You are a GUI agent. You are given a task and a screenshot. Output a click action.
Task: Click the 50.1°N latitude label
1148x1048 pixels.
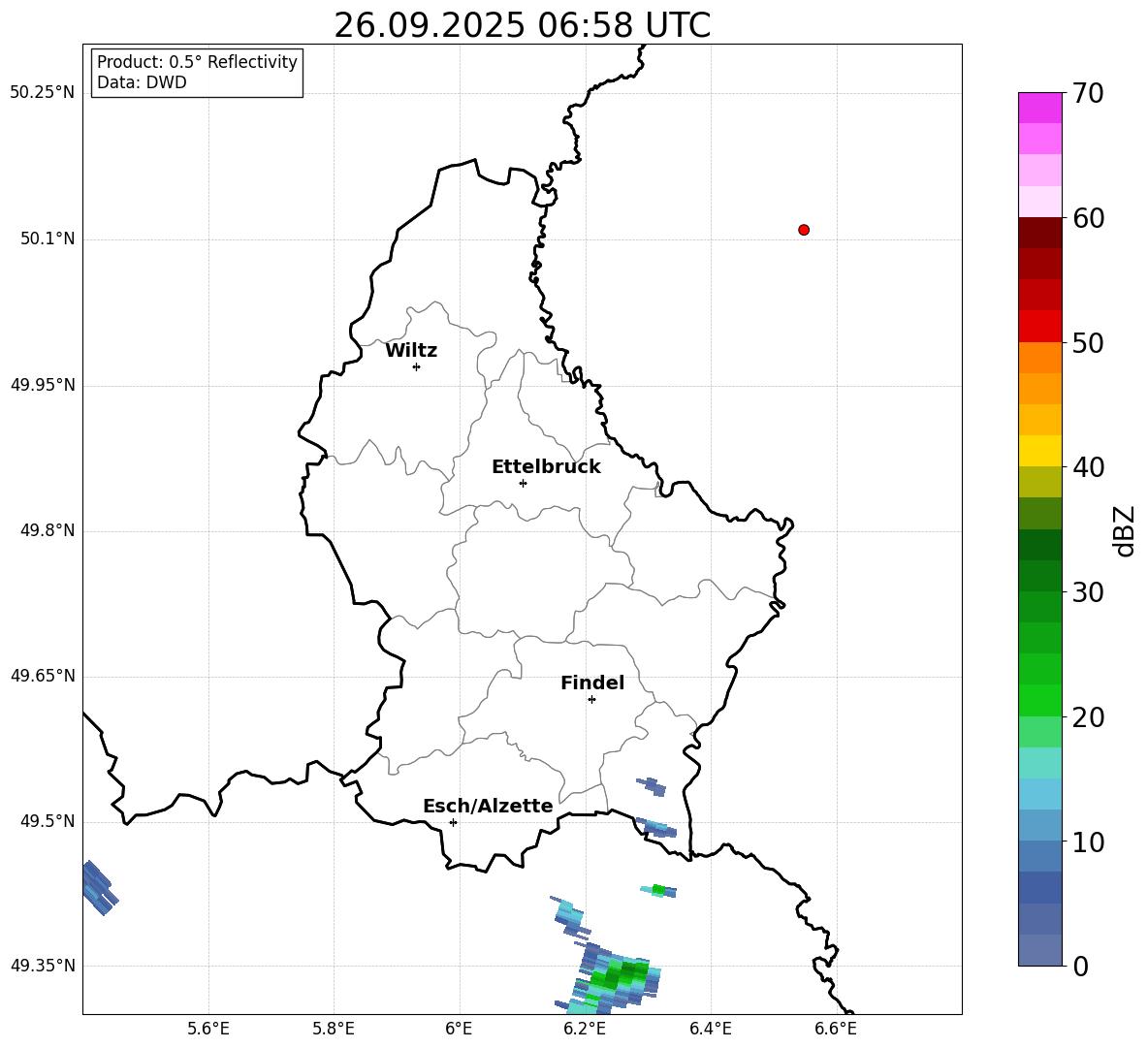point(48,239)
